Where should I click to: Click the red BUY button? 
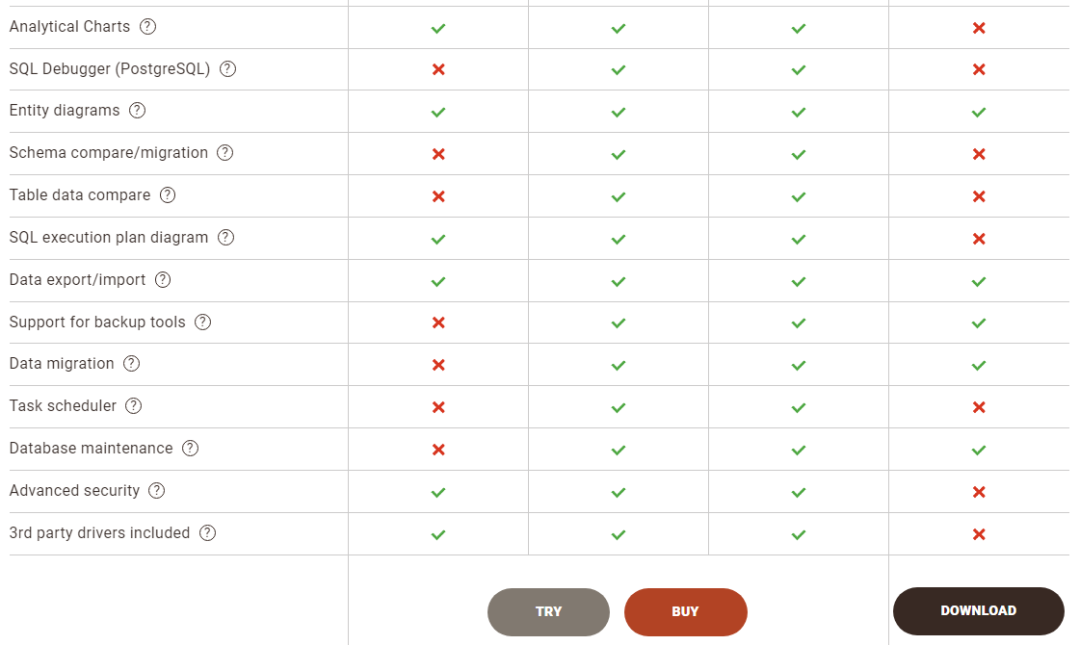click(x=685, y=612)
